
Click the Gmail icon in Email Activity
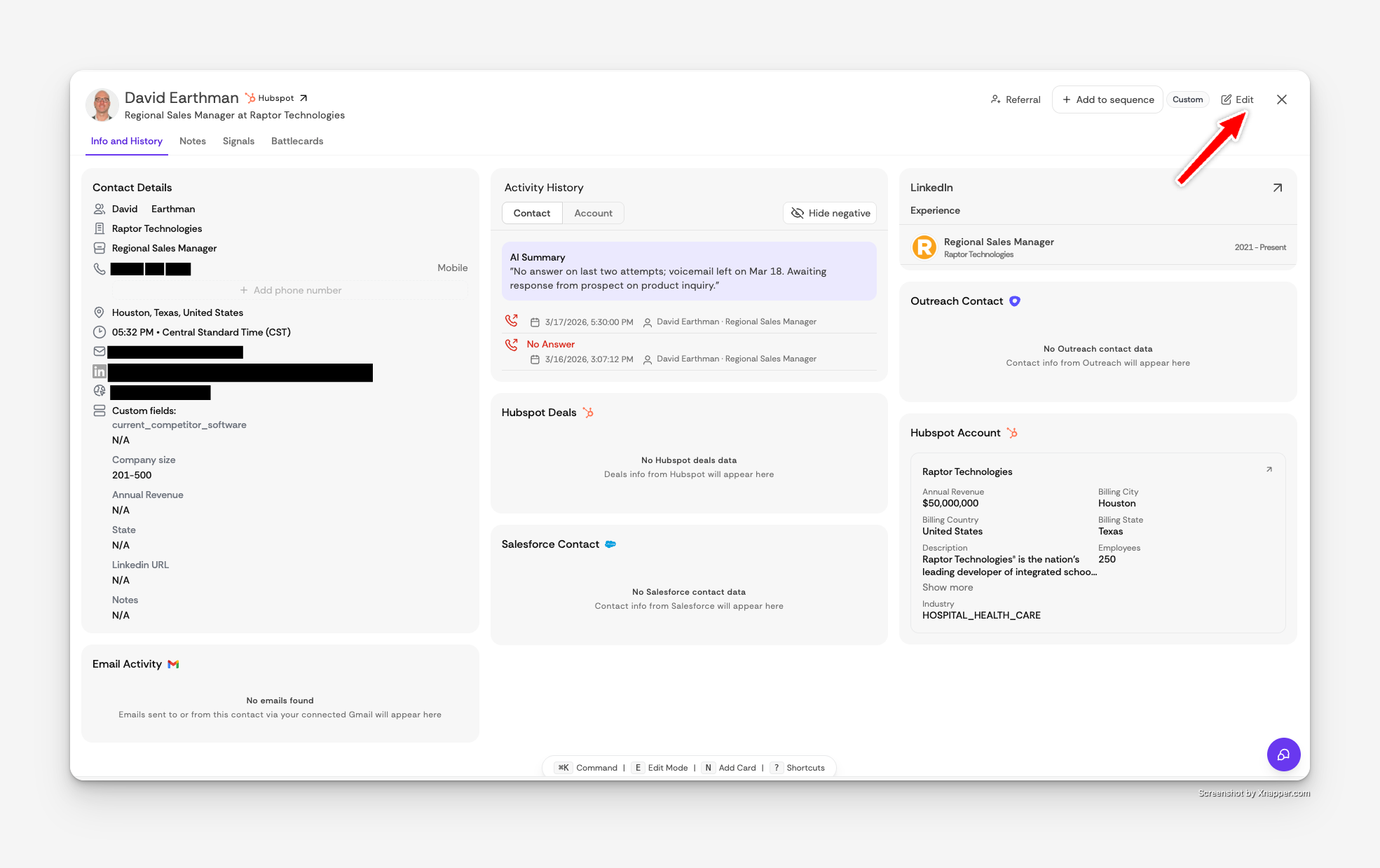pos(173,664)
